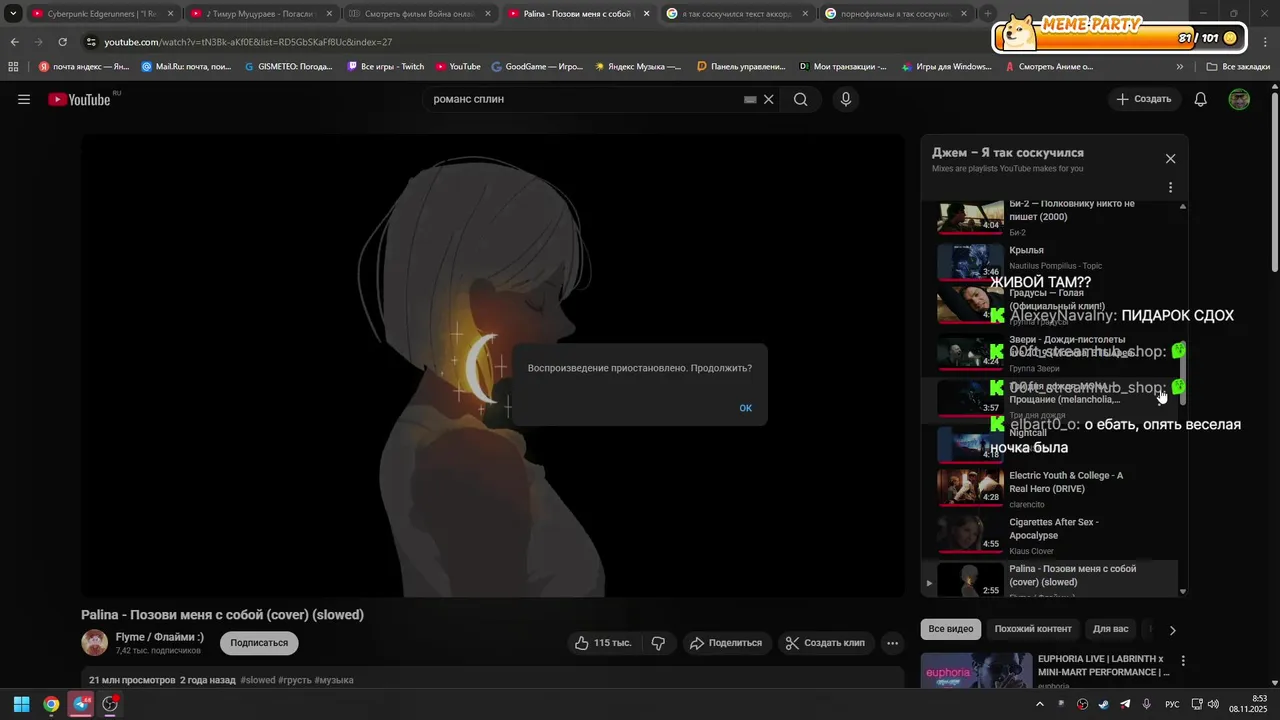
Task: Confirm OK to continue playback
Action: coord(746,408)
